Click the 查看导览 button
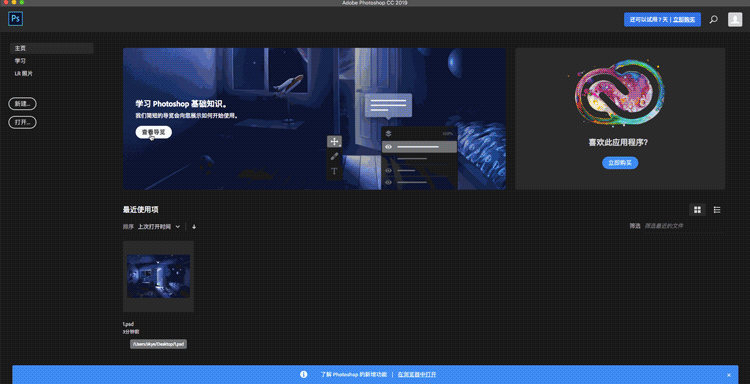Screen dimensions: 750x384 click(154, 132)
